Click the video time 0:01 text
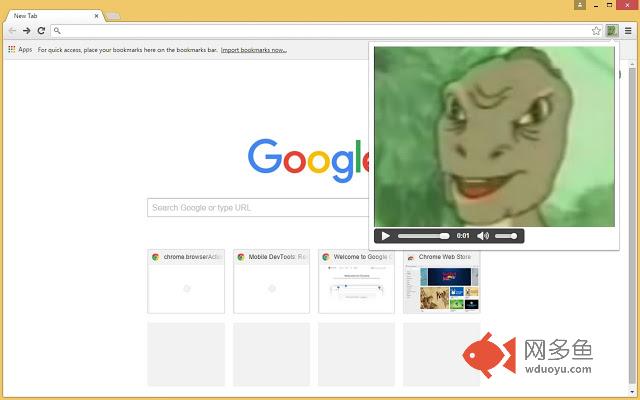Screen dimensions: 640x400 click(463, 236)
